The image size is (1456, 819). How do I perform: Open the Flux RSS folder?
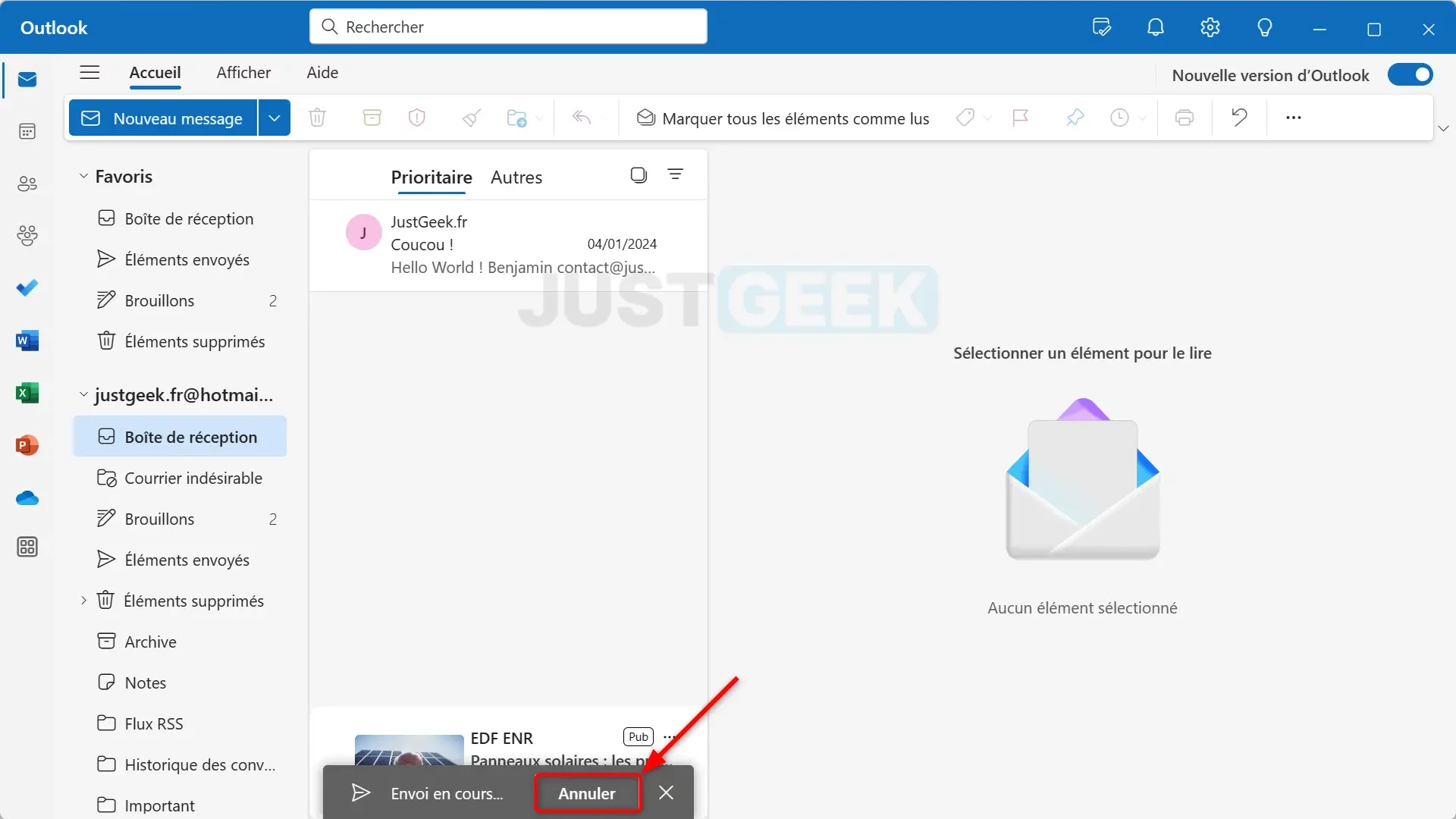tap(180, 724)
